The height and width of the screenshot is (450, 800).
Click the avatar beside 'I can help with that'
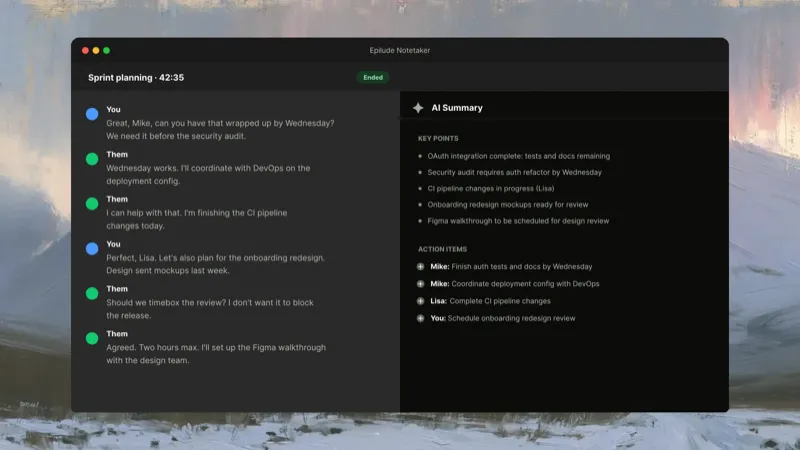pyautogui.click(x=92, y=204)
